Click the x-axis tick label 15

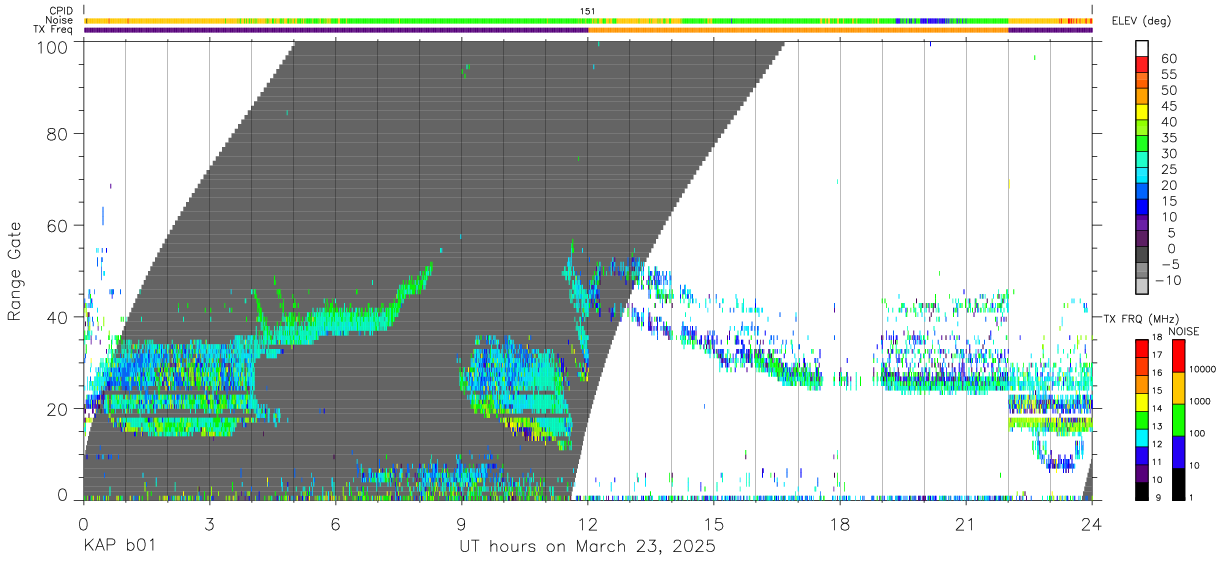[x=713, y=525]
